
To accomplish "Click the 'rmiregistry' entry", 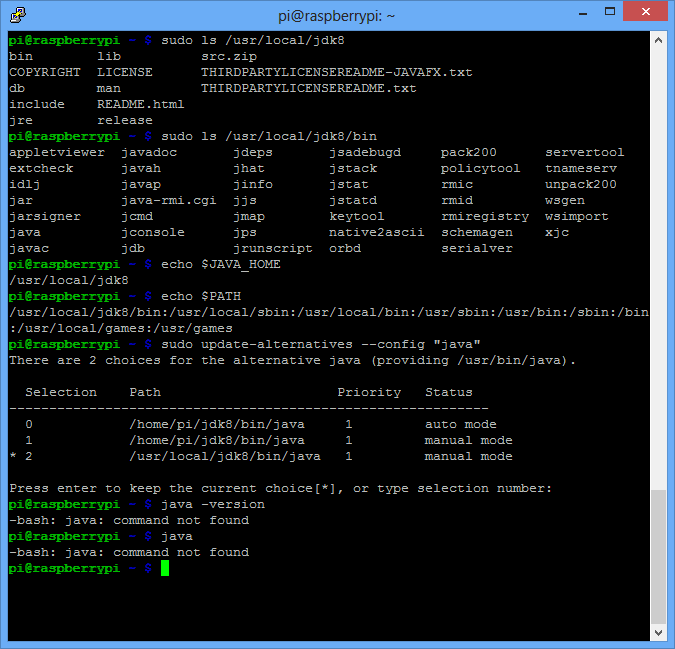I will (x=485, y=216).
